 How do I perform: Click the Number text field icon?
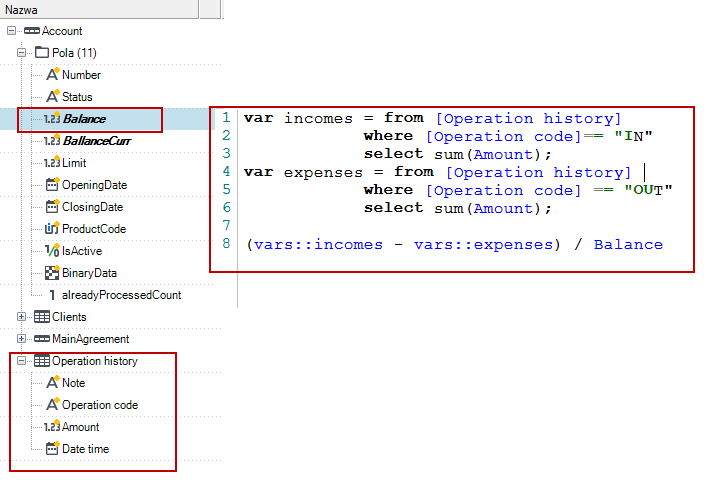point(53,74)
